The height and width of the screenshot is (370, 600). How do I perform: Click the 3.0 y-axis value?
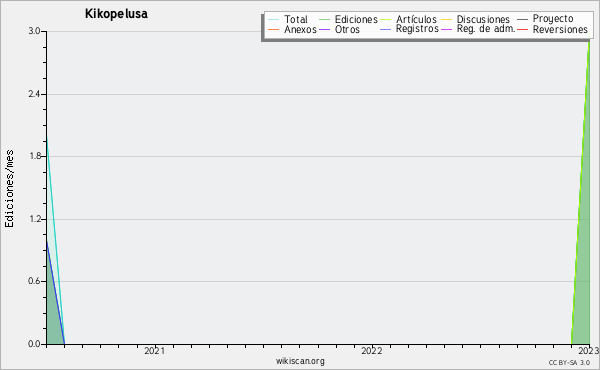click(x=34, y=31)
